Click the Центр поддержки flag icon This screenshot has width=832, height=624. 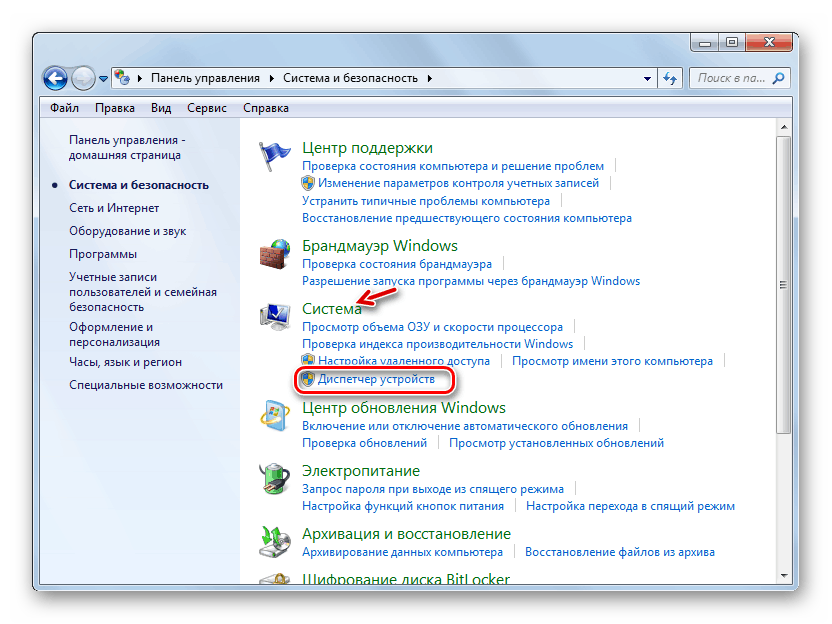click(275, 157)
